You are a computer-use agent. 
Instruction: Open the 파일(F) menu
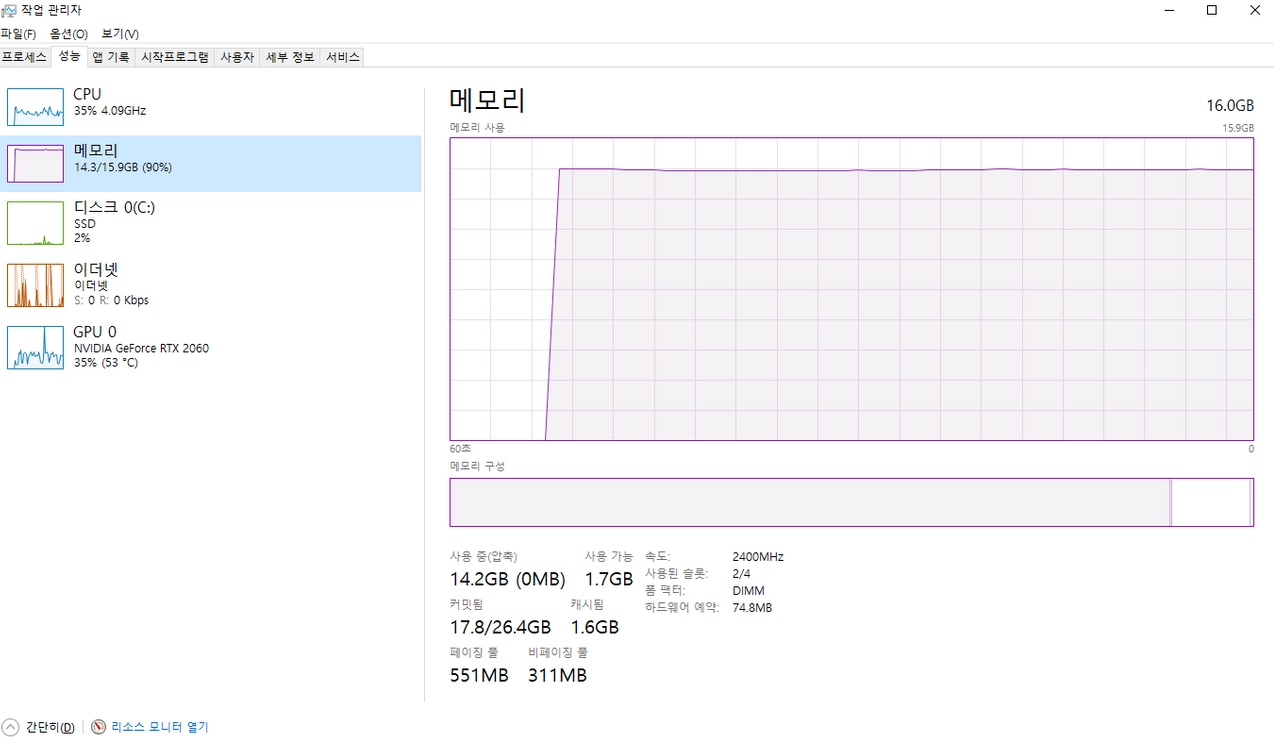(18, 34)
